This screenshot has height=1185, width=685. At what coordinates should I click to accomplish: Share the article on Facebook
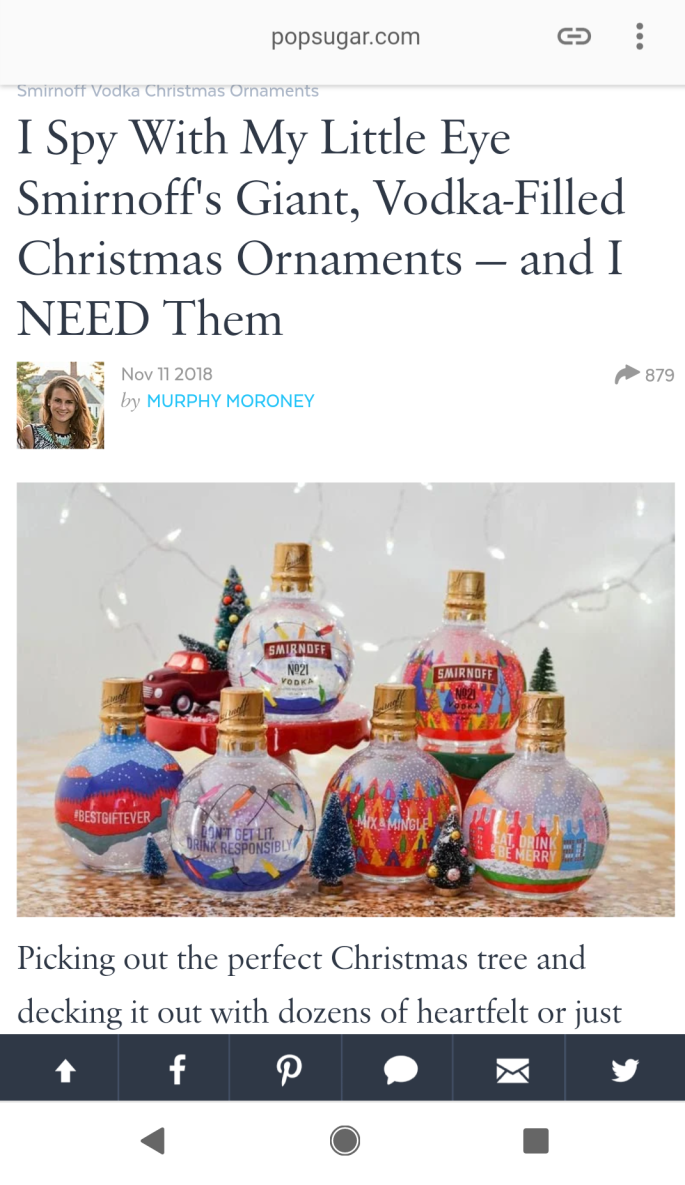click(176, 1069)
